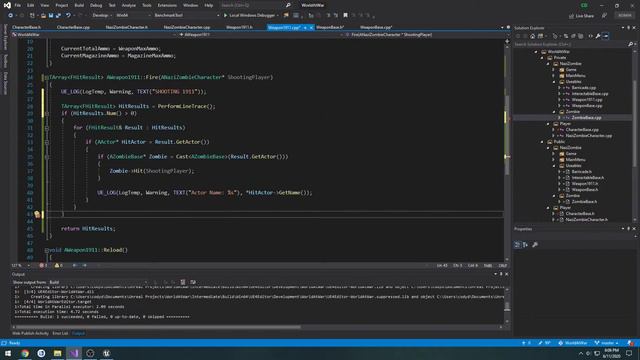Open the Show output from Build dropdown

coord(98,282)
